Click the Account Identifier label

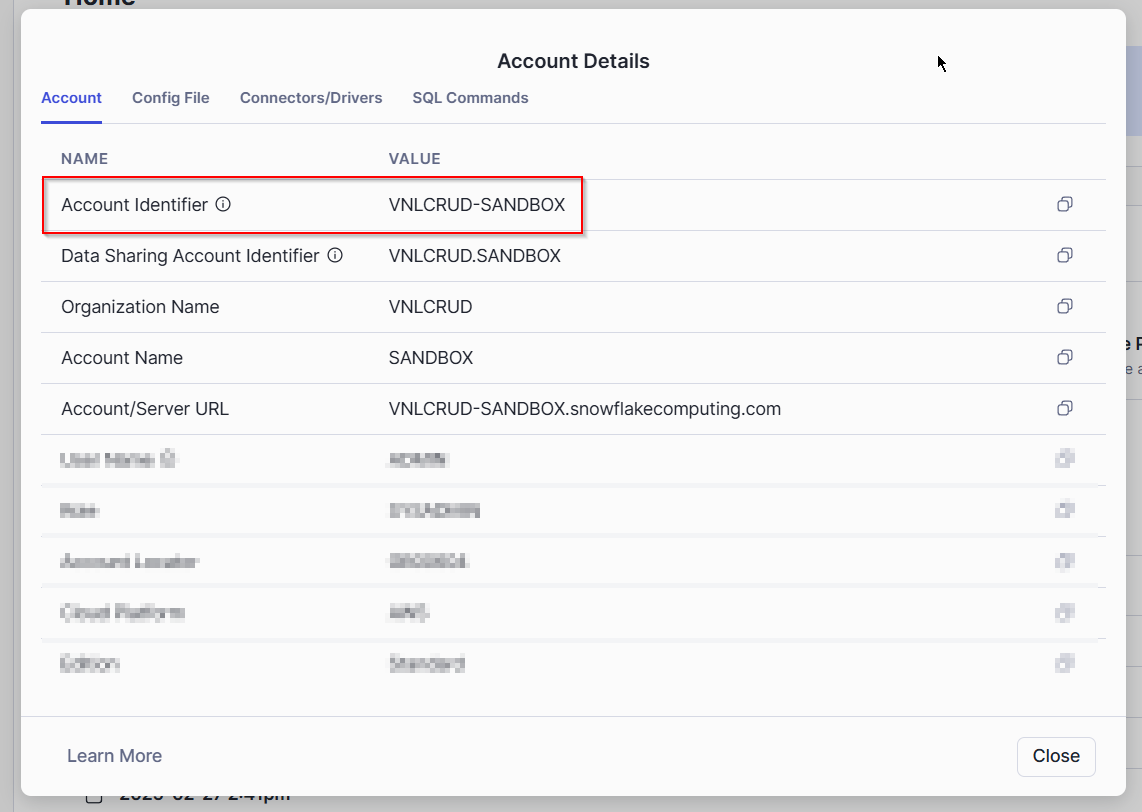click(135, 205)
